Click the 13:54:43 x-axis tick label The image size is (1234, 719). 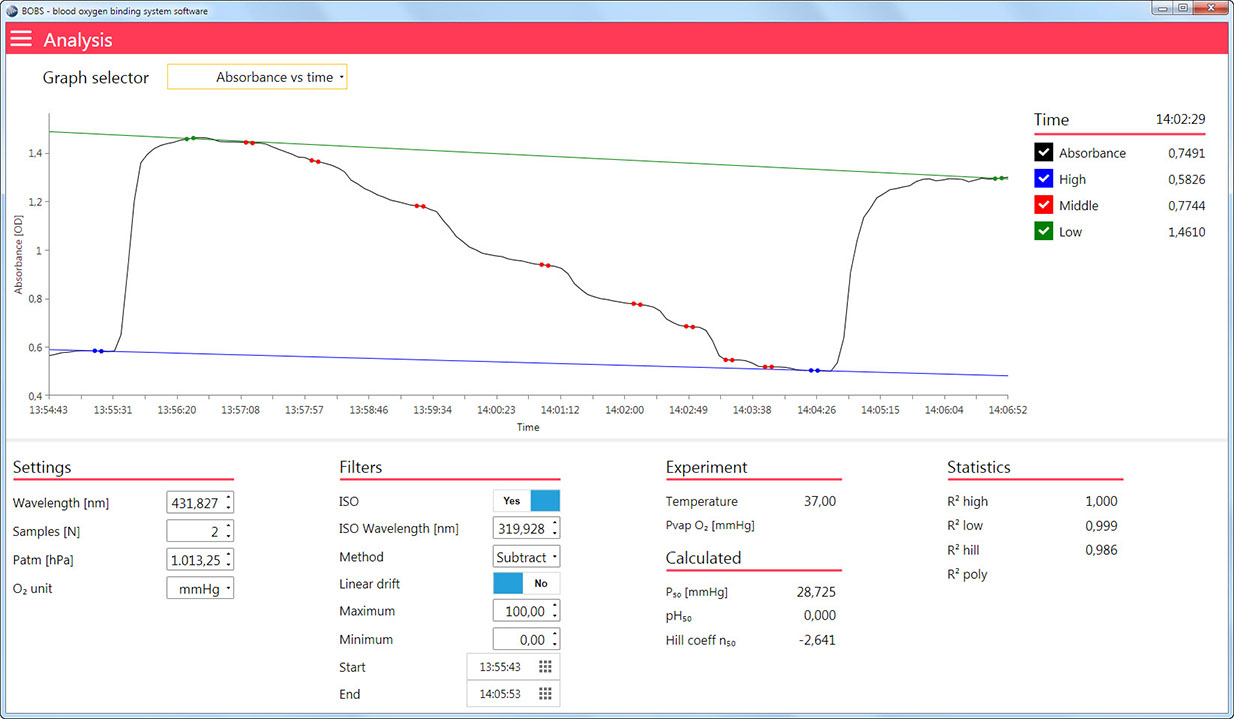[x=49, y=410]
